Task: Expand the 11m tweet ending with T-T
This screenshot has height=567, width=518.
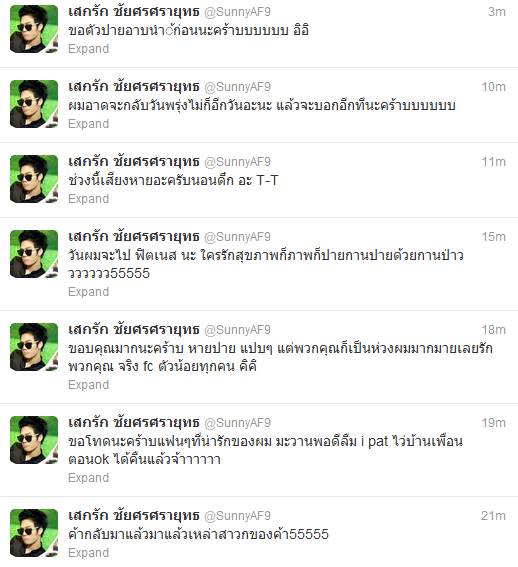Action: (x=89, y=199)
